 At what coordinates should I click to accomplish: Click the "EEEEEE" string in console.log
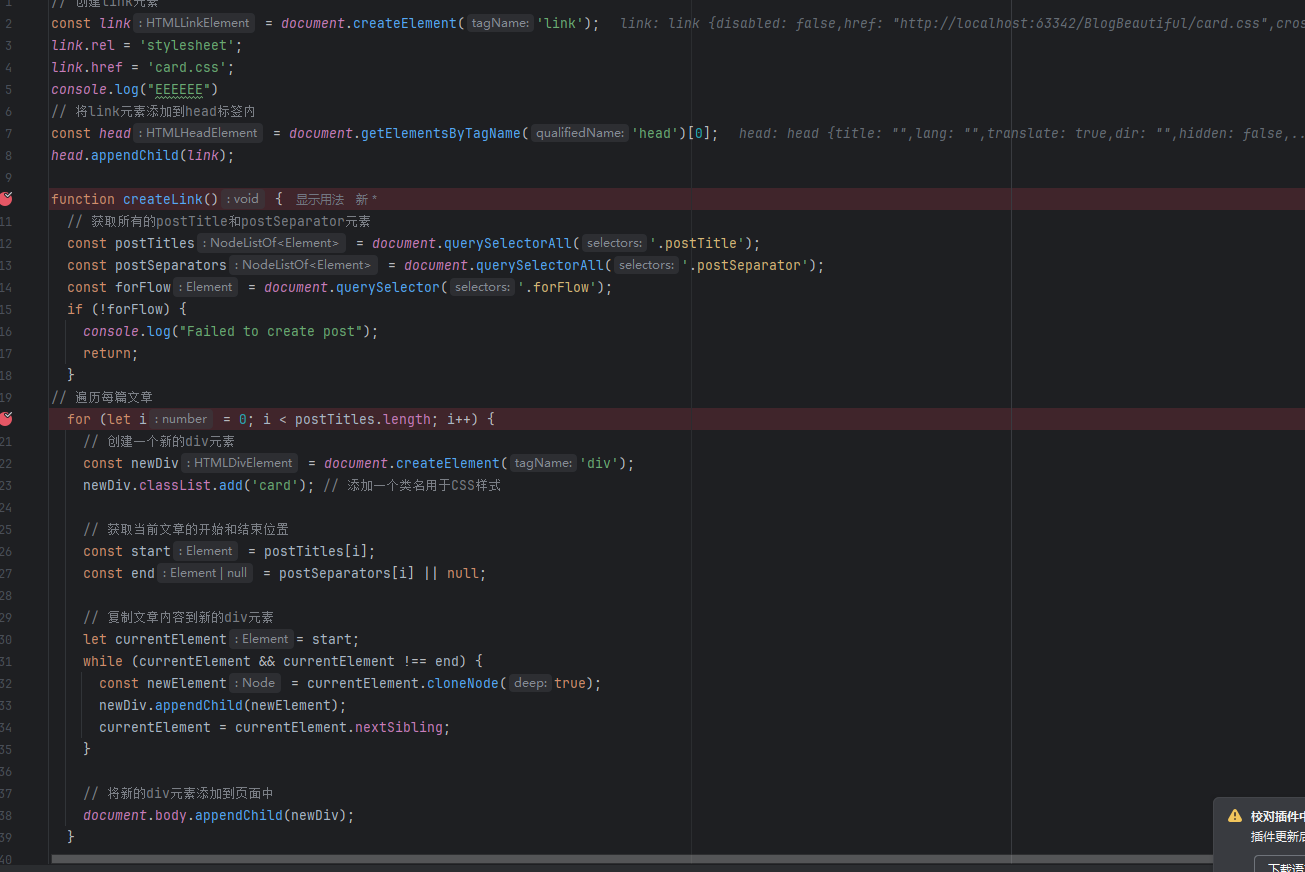(x=182, y=89)
